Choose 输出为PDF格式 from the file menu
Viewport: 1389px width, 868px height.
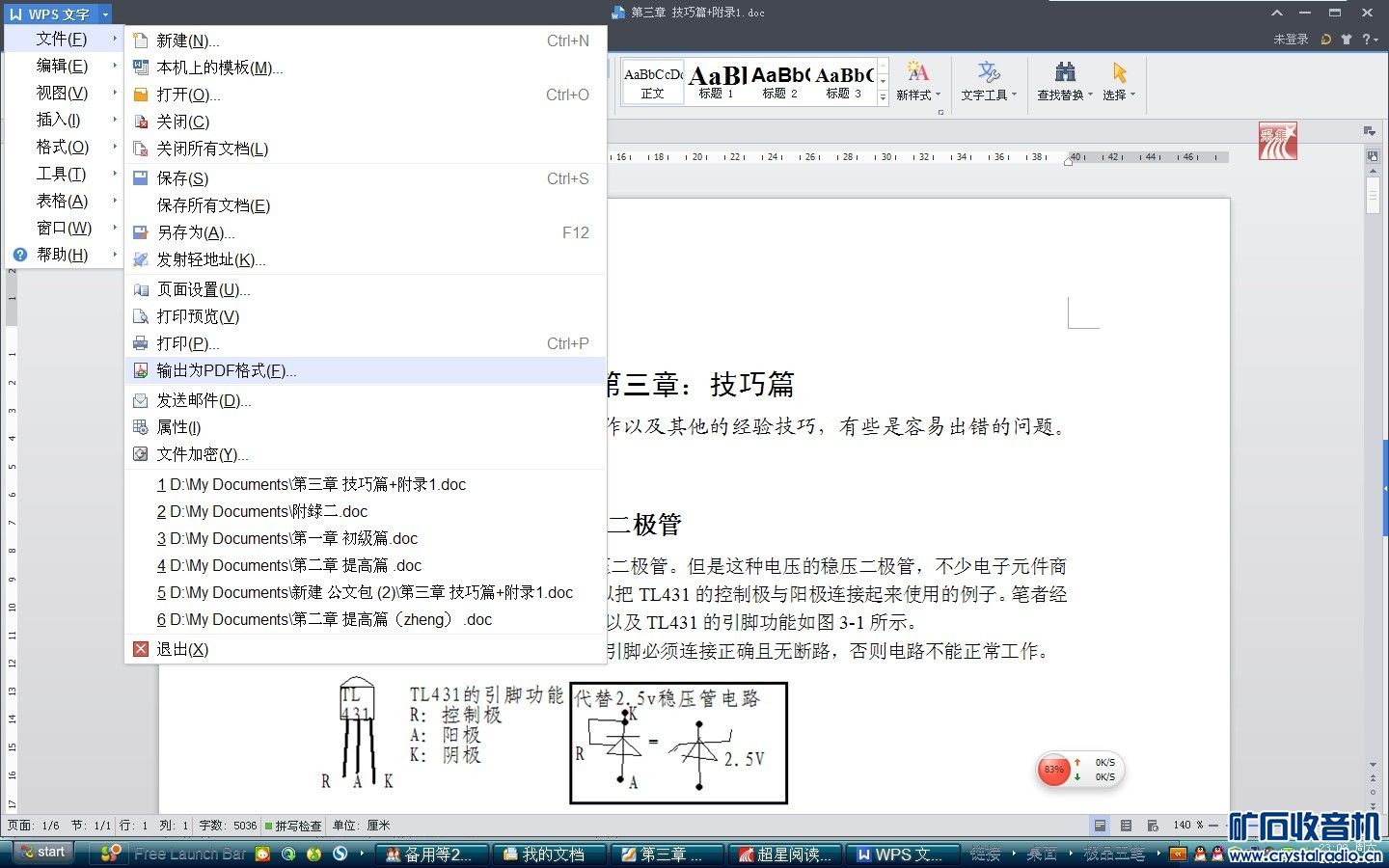point(224,370)
